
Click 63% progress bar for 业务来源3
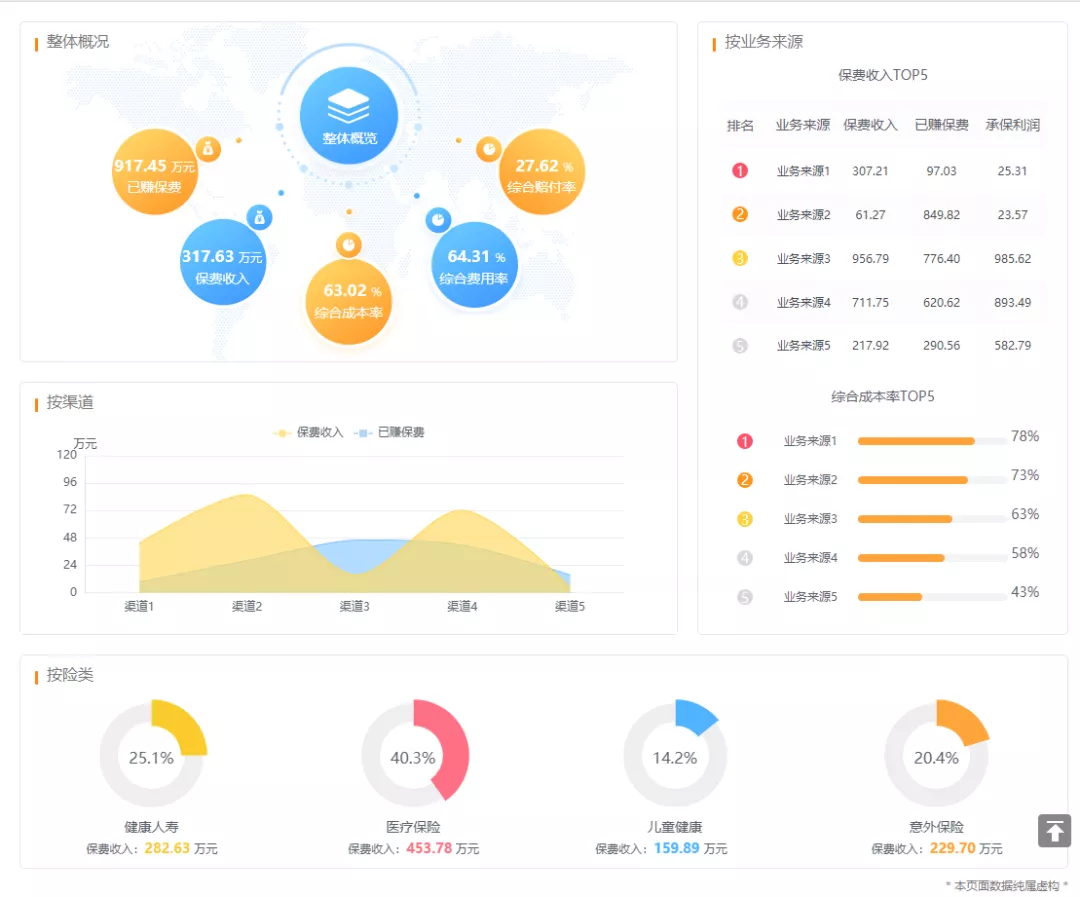(932, 519)
